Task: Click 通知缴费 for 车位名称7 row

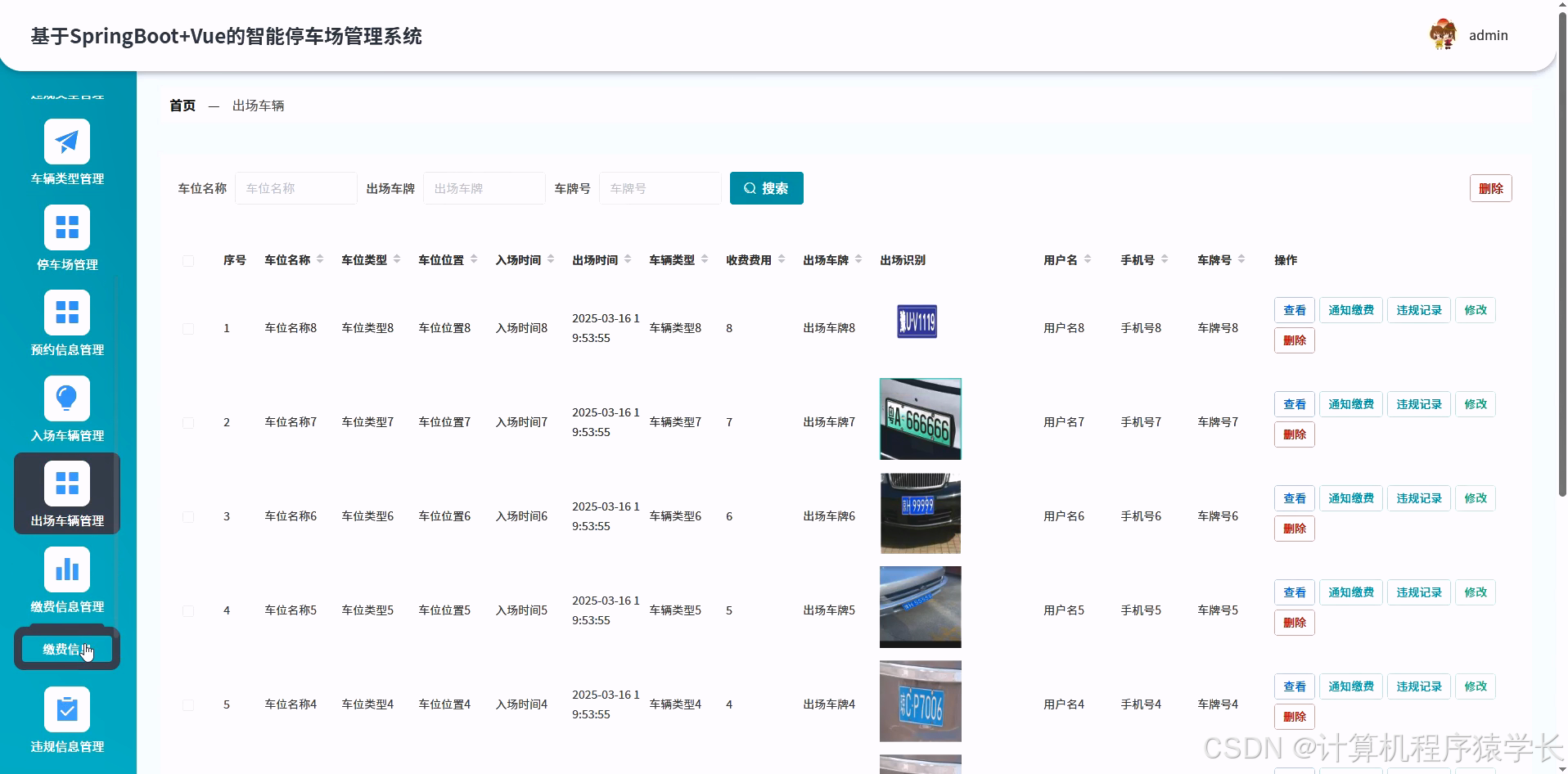Action: [1351, 404]
